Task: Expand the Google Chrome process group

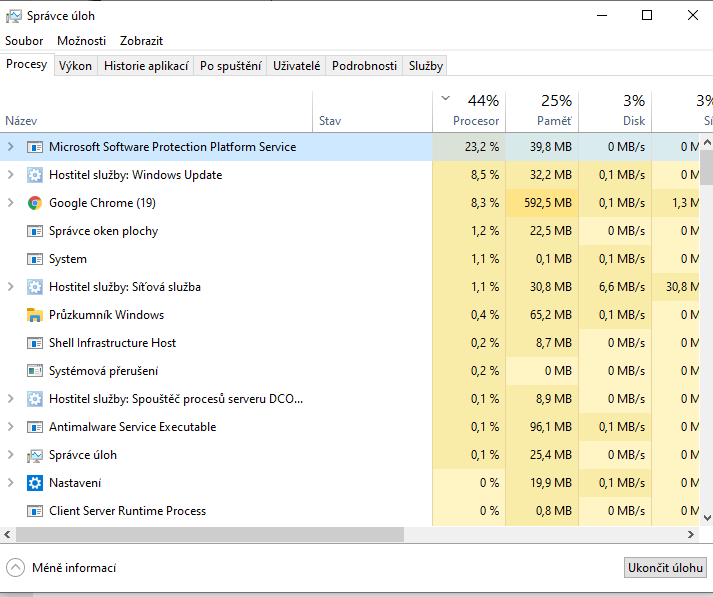Action: tap(11, 203)
